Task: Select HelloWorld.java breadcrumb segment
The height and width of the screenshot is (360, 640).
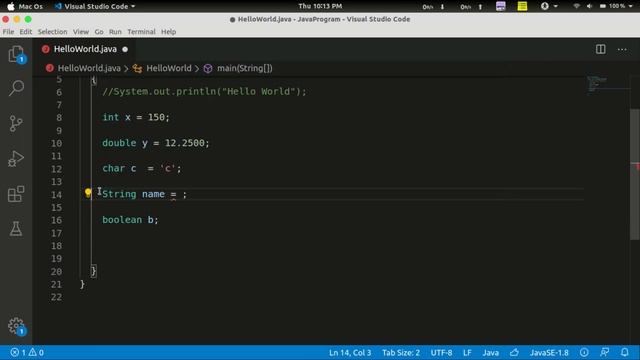Action: coord(89,68)
